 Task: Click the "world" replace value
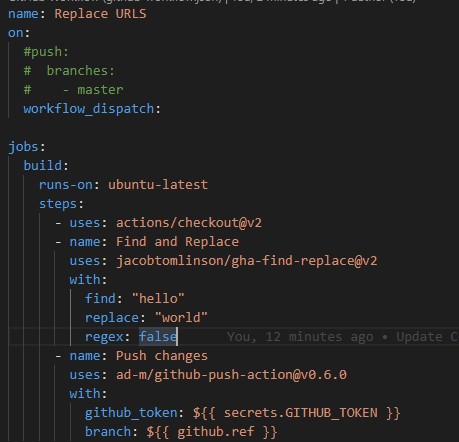click(x=181, y=318)
